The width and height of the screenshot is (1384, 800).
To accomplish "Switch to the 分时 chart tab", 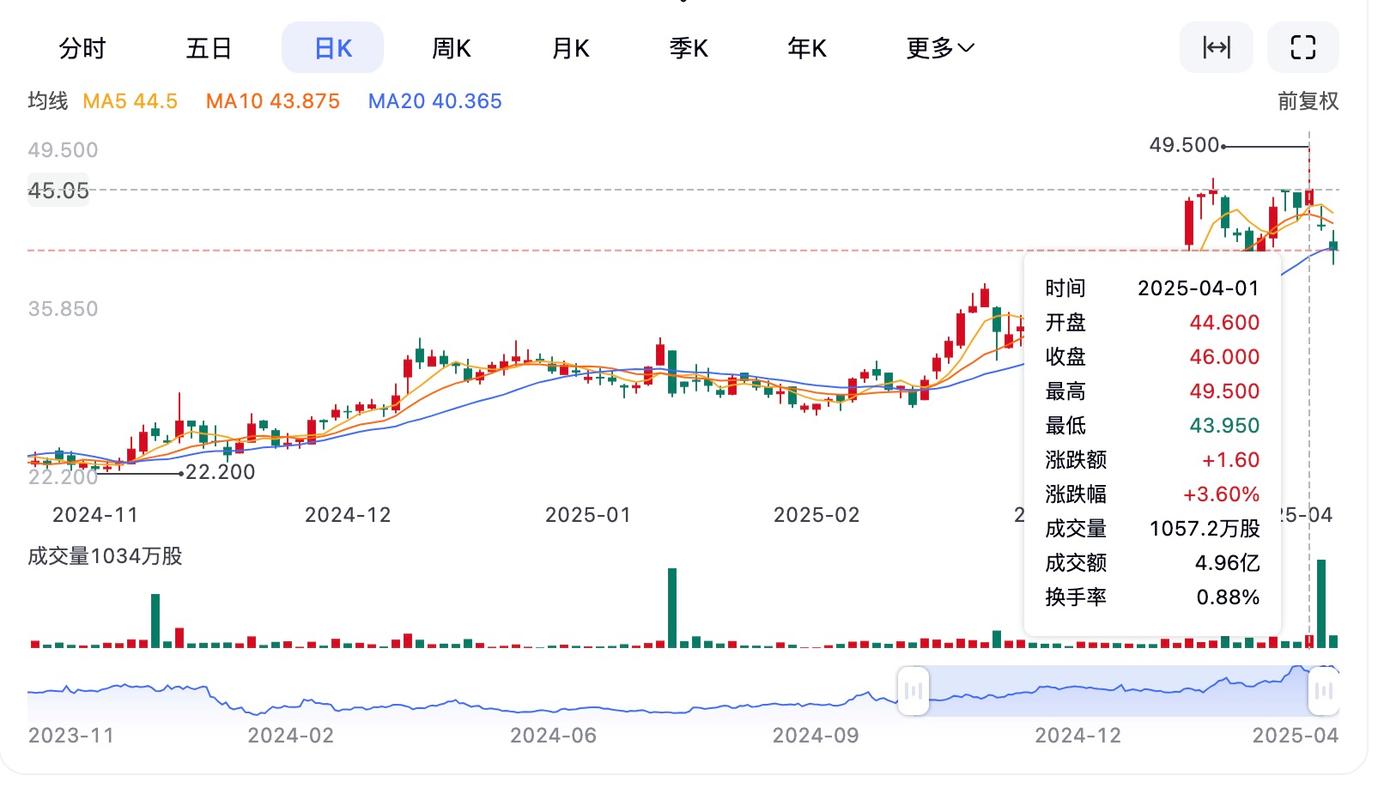I will pos(82,48).
